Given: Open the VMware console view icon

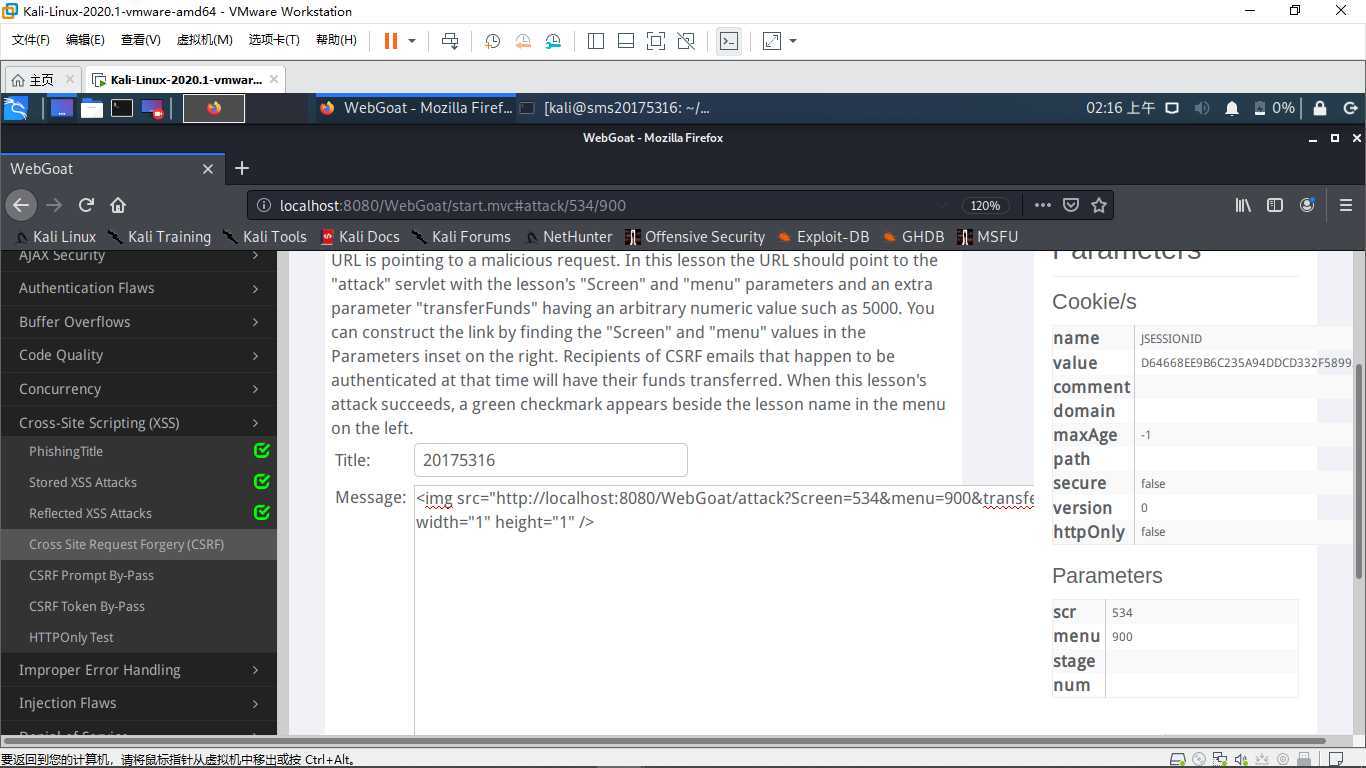Looking at the screenshot, I should pyautogui.click(x=729, y=41).
